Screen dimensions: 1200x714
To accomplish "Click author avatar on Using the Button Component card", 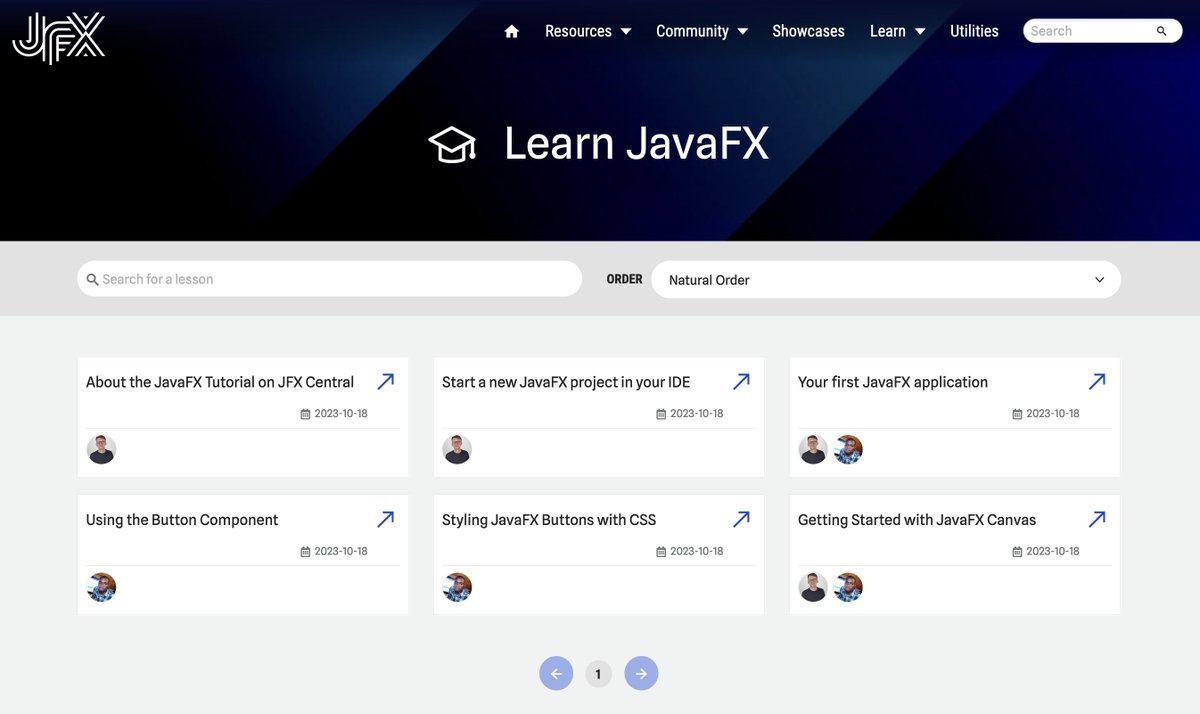I will pos(101,588).
